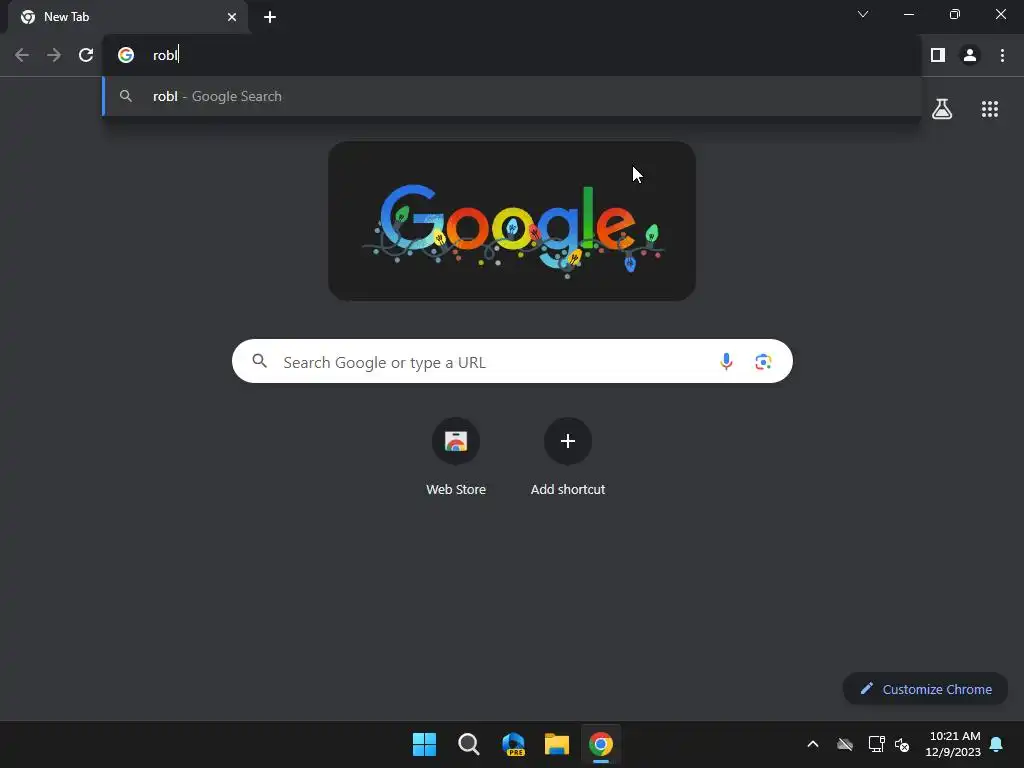Click the Chrome taskbar icon
1024x768 pixels.
601,744
